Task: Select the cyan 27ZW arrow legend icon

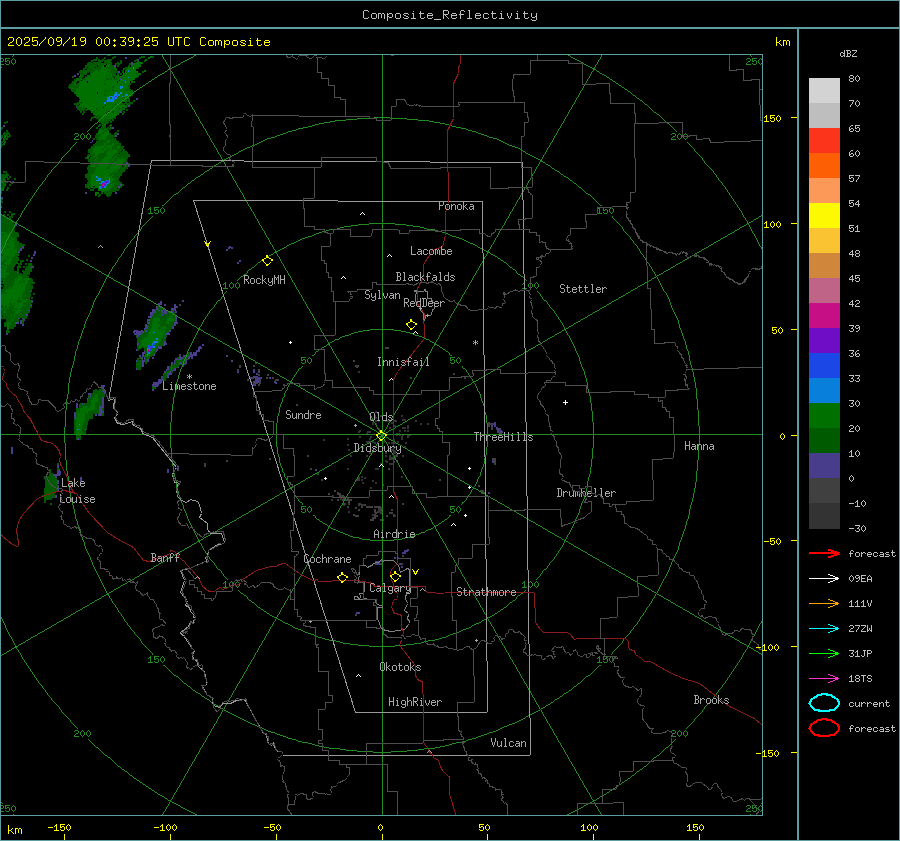Action: pyautogui.click(x=823, y=628)
